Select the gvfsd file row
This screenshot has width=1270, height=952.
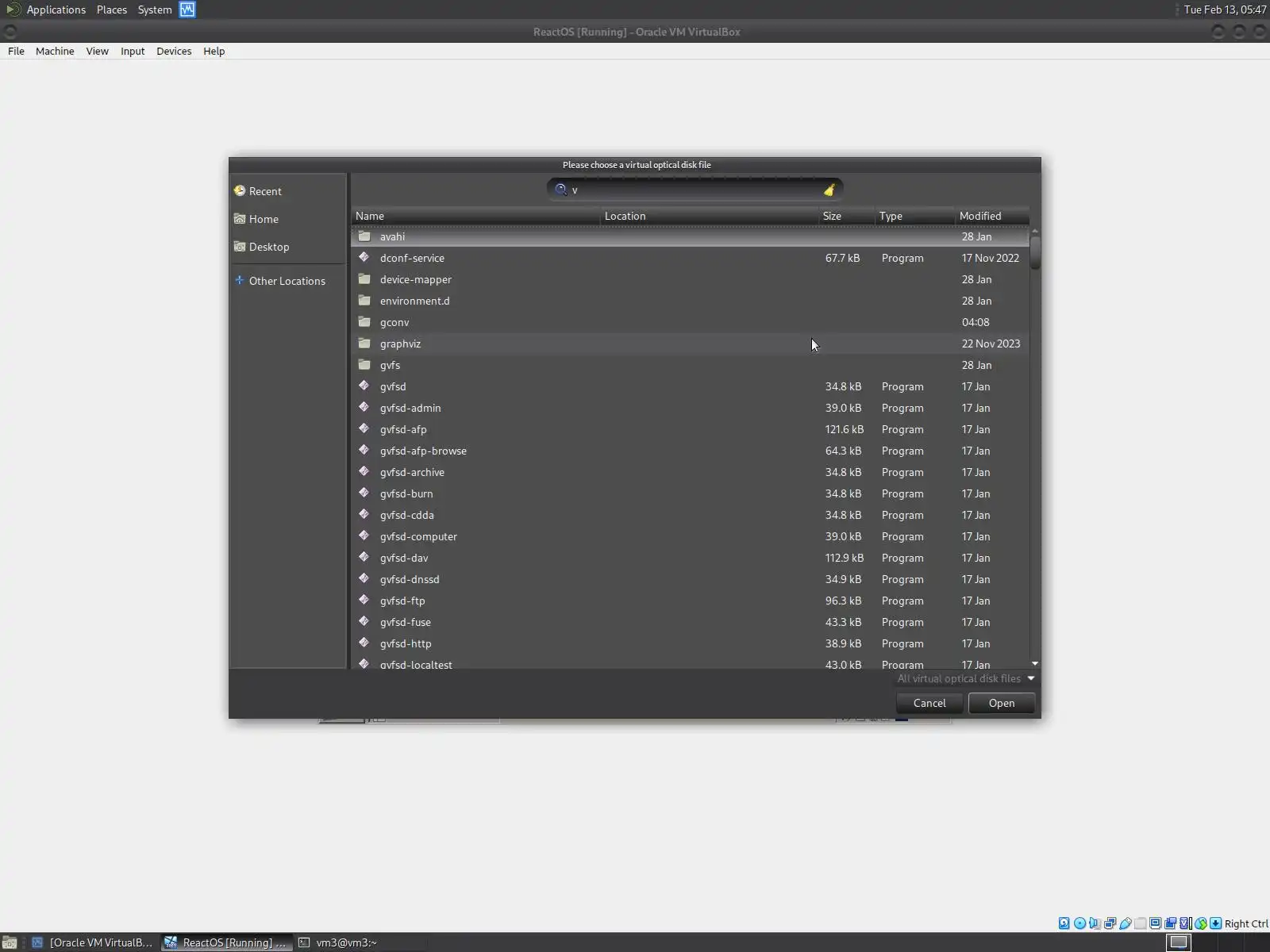(691, 386)
